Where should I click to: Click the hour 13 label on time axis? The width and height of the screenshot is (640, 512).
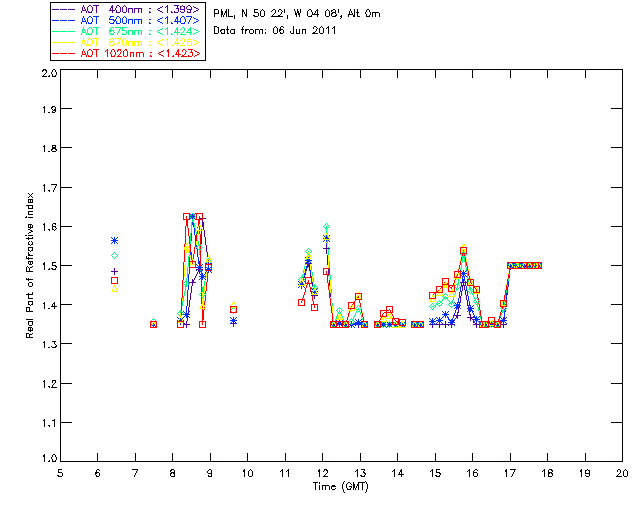click(360, 473)
